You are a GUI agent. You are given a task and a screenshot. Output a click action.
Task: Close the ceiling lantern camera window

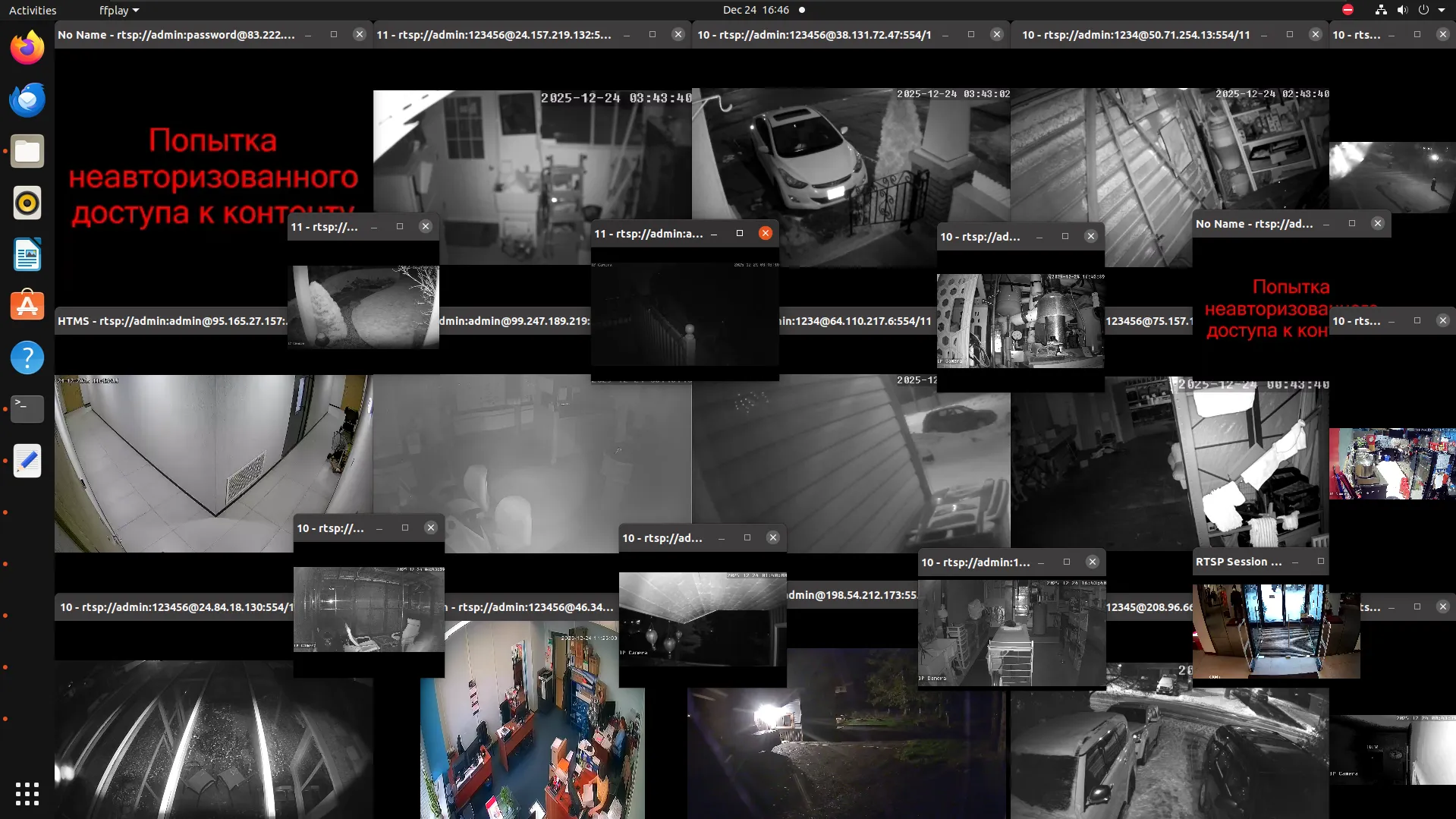point(773,537)
